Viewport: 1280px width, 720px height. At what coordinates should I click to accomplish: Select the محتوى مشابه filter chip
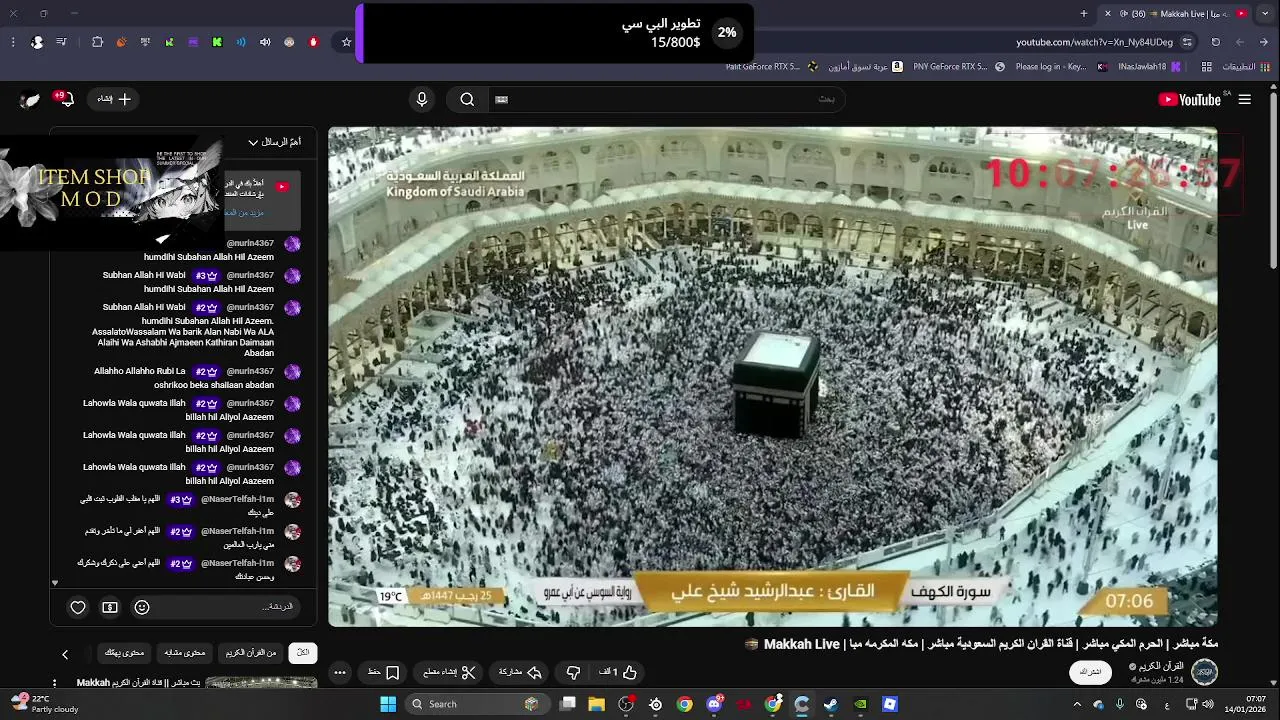[185, 653]
